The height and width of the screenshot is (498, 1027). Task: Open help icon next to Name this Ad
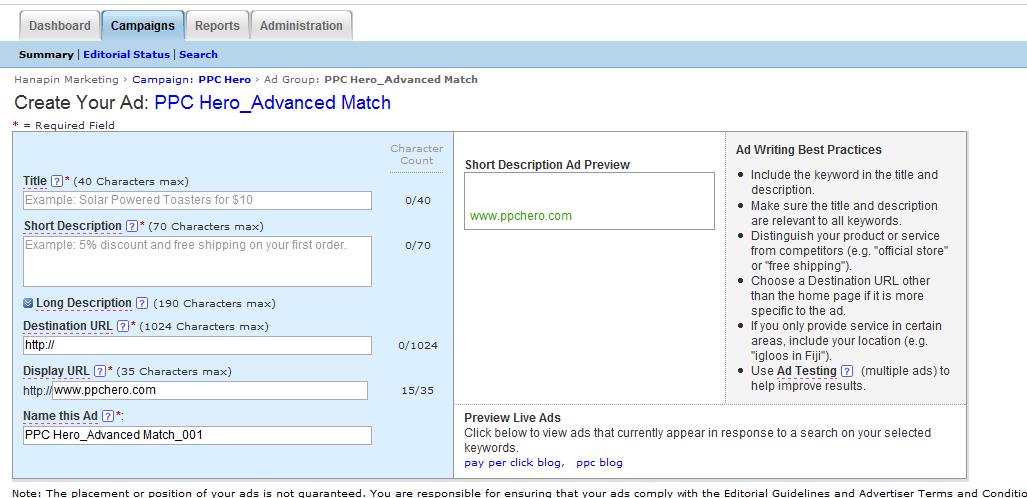[108, 416]
